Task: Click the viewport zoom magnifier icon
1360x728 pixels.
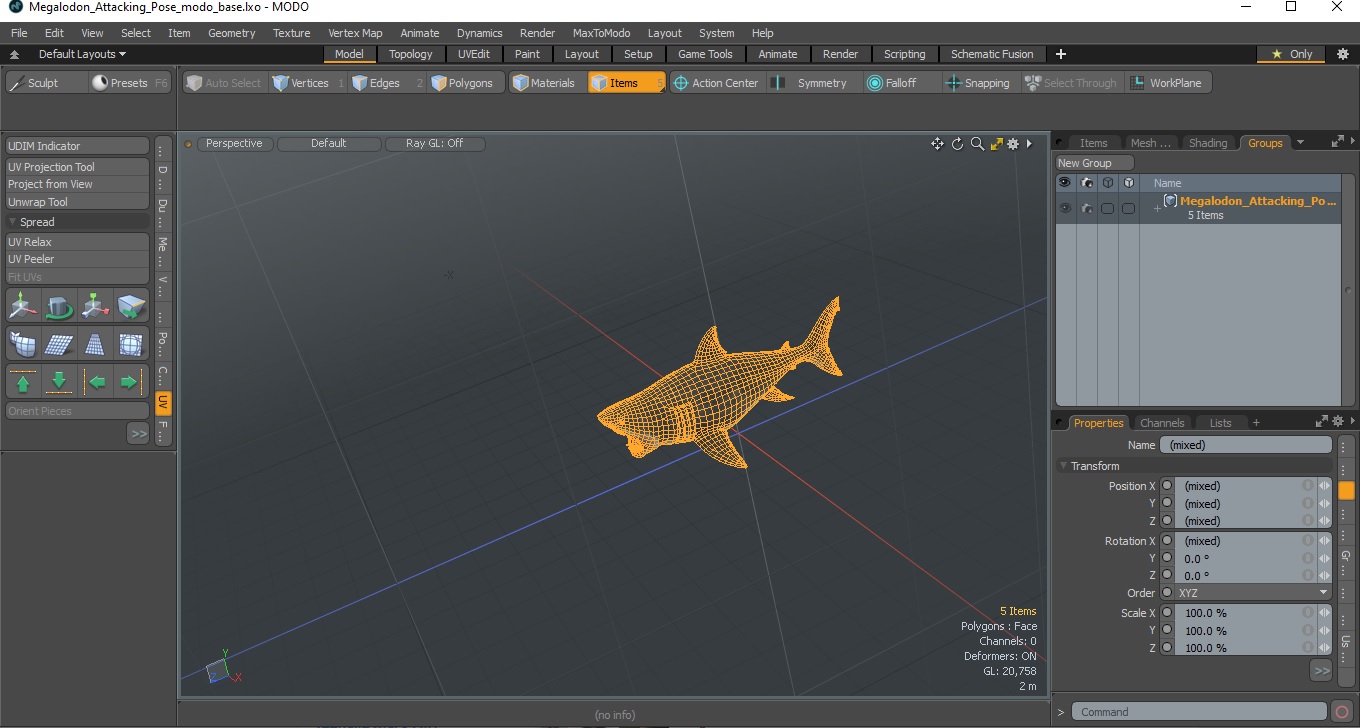Action: (x=977, y=144)
